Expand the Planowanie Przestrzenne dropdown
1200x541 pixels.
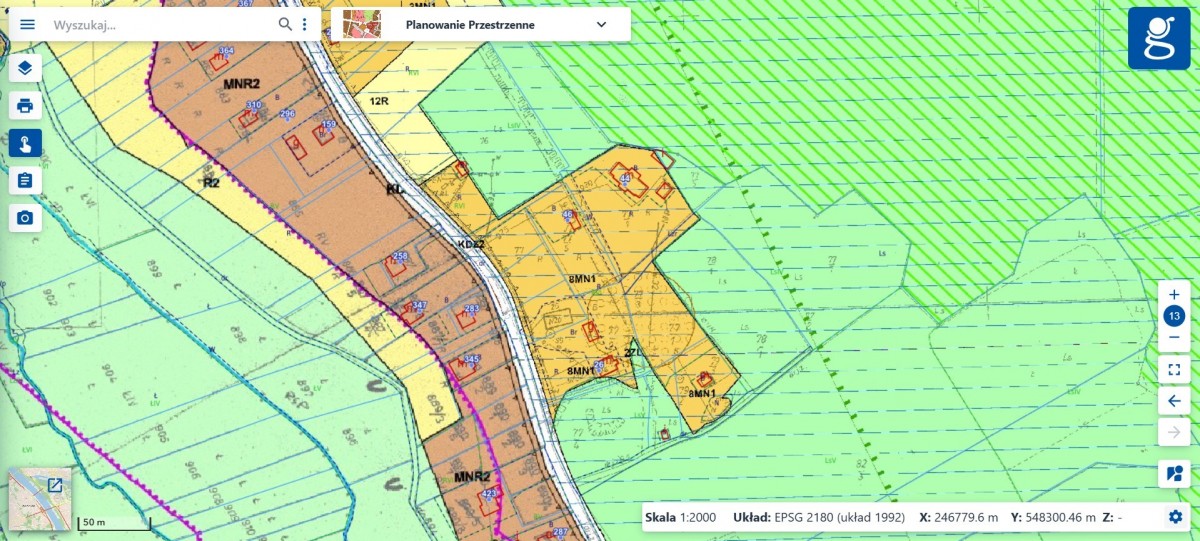point(601,24)
